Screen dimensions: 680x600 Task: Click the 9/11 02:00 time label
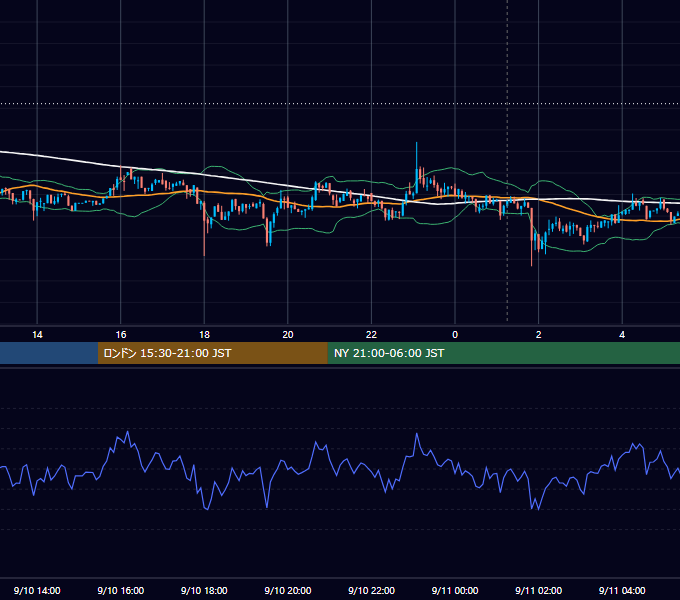click(538, 590)
